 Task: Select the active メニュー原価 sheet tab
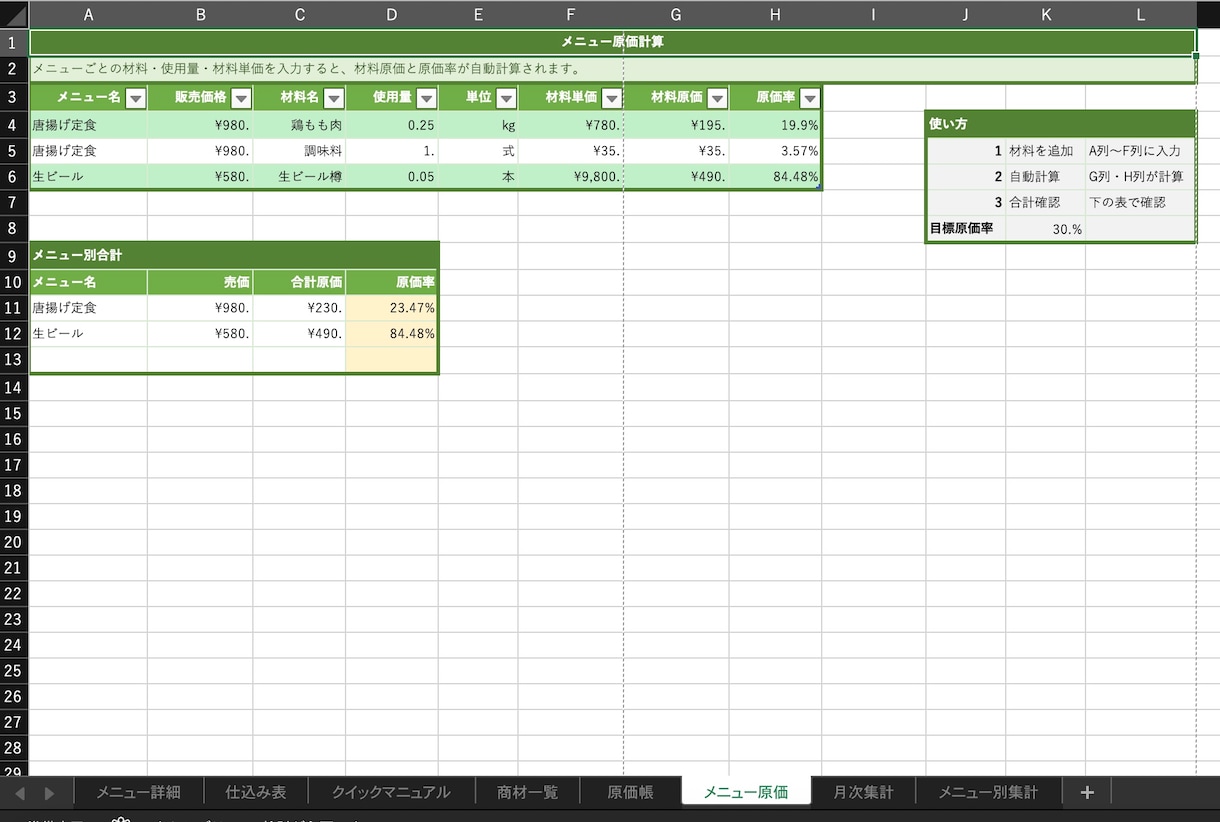pos(746,792)
